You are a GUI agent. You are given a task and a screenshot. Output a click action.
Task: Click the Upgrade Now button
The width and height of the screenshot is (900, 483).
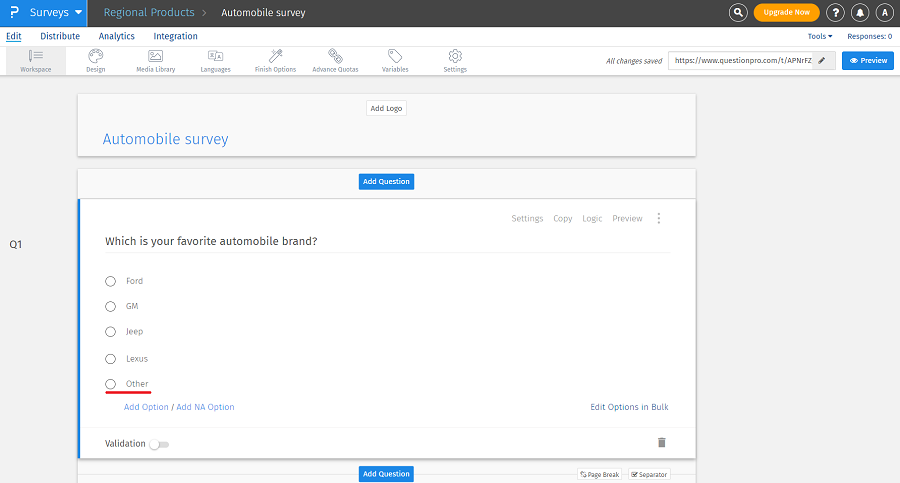[x=786, y=13]
